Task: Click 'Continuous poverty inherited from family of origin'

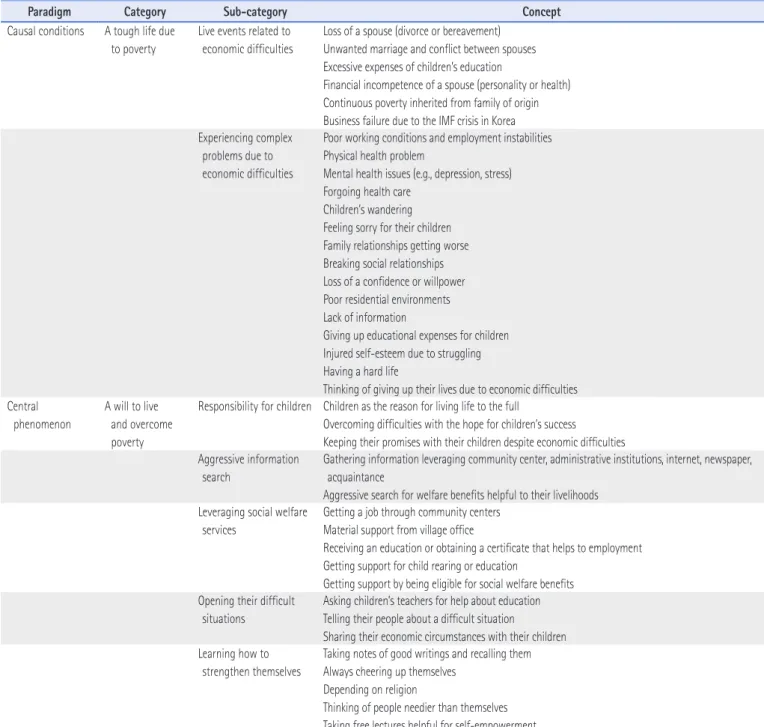Action: [431, 103]
